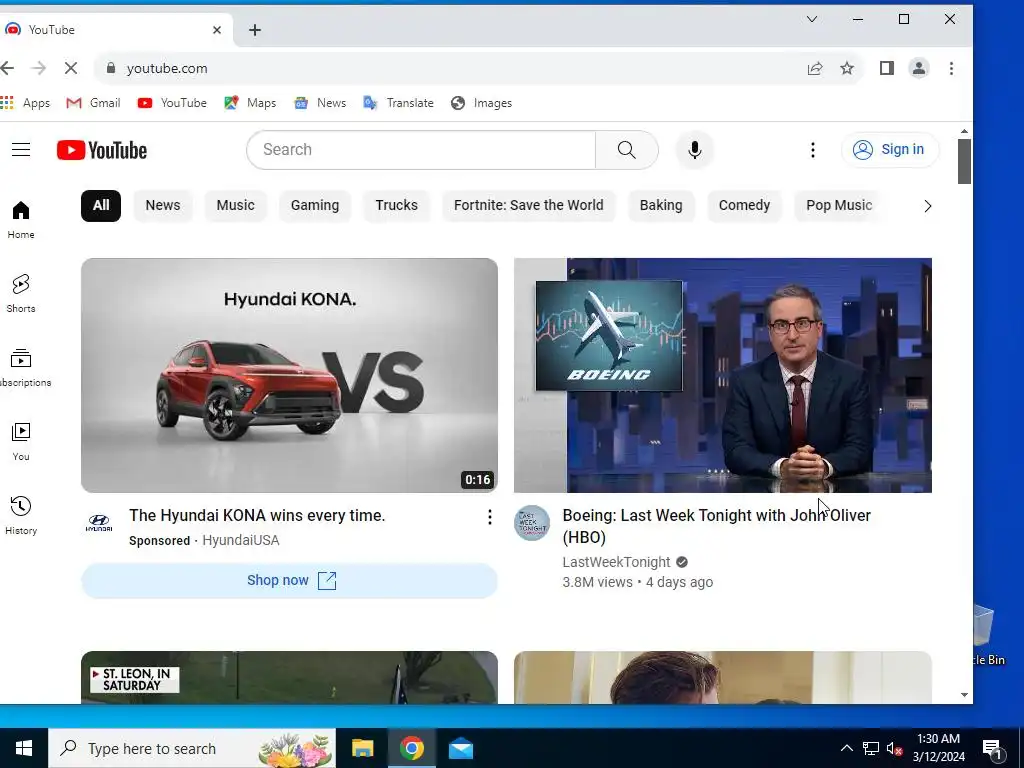Open History in sidebar
This screenshot has width=1024, height=768.
[x=21, y=515]
